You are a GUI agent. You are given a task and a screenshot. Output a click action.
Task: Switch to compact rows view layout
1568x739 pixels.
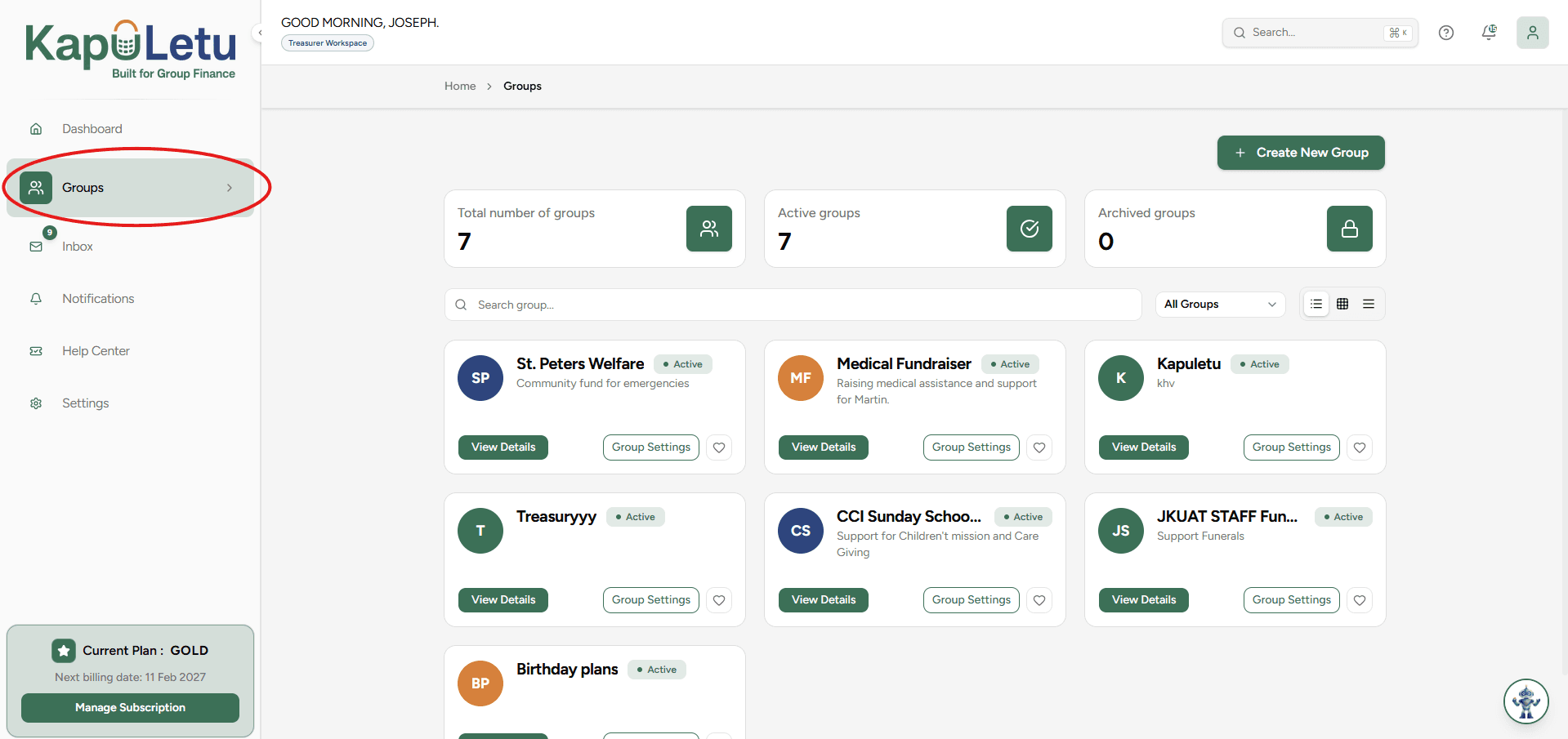[1369, 304]
